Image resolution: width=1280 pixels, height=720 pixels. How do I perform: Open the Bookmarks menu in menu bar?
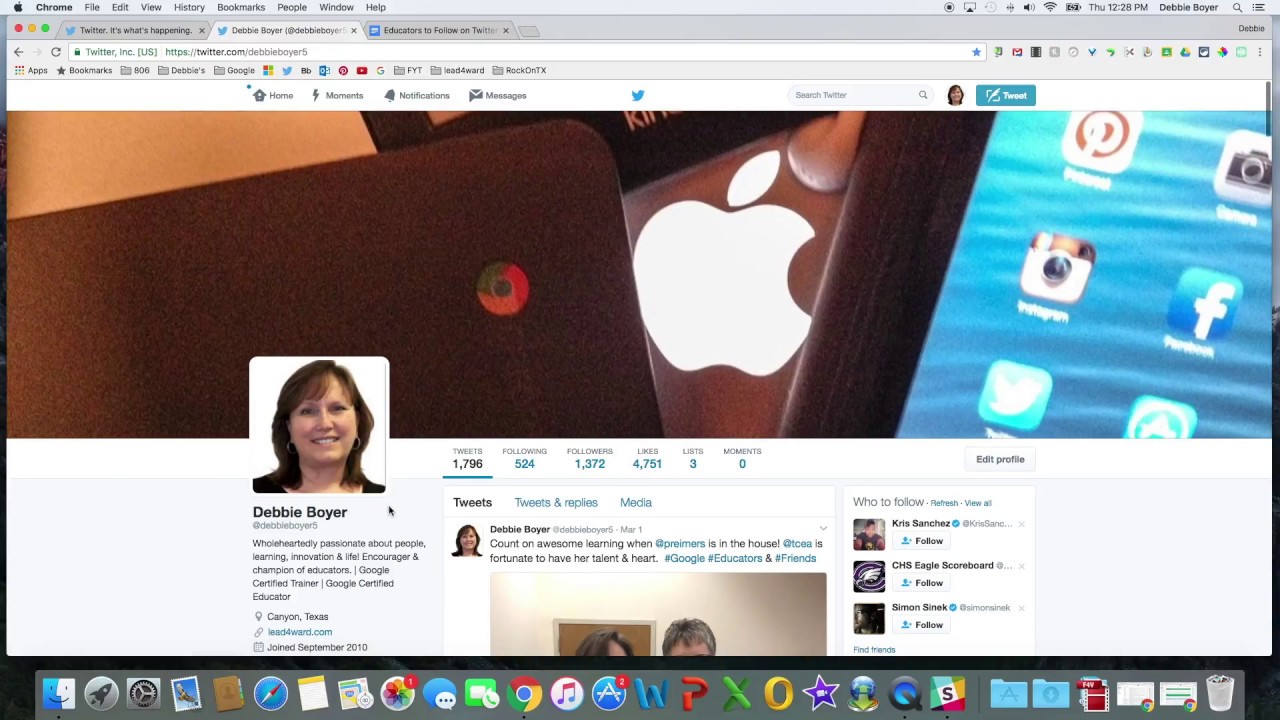click(x=241, y=7)
